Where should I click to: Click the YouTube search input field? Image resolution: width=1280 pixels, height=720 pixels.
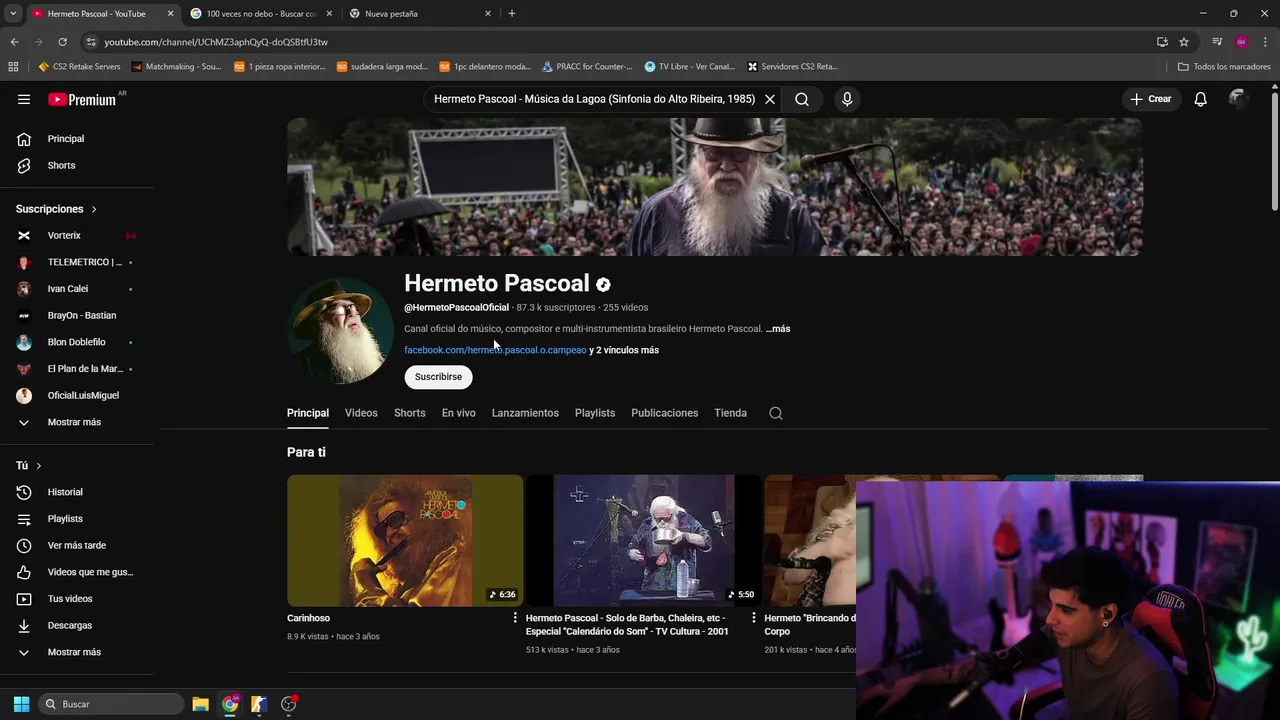(594, 99)
